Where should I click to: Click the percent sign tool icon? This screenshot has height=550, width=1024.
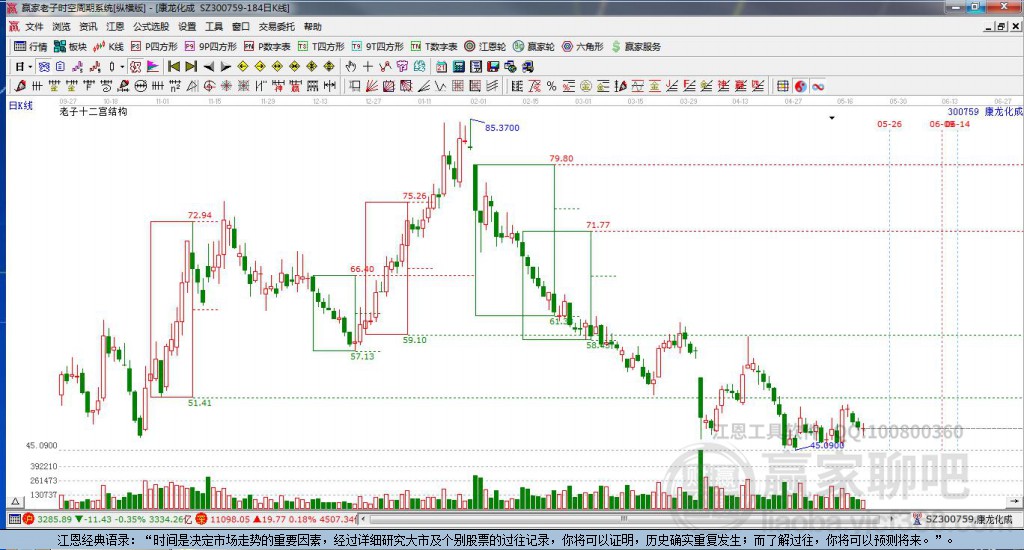click(x=552, y=86)
